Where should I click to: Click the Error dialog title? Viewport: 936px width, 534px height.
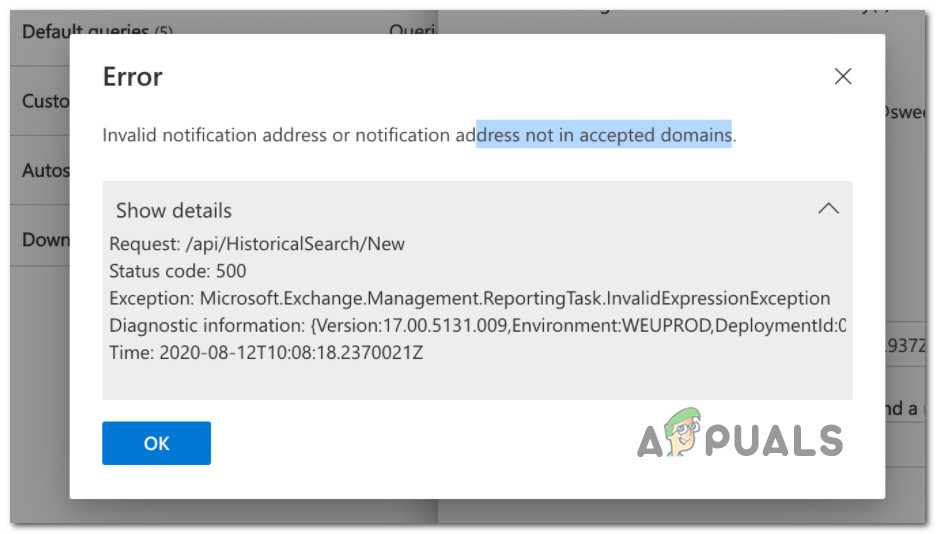coord(132,77)
